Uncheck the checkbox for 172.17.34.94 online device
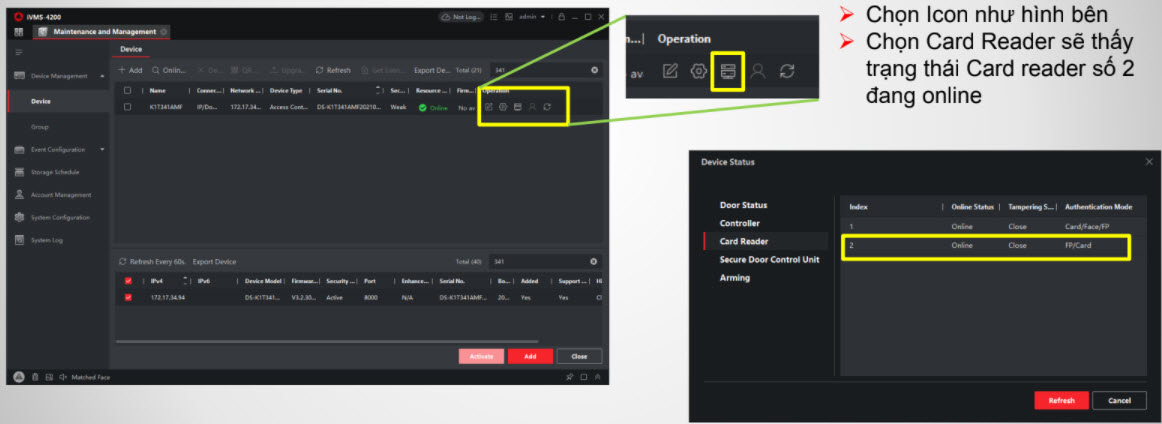Viewport: 1162px width, 424px height. point(127,297)
